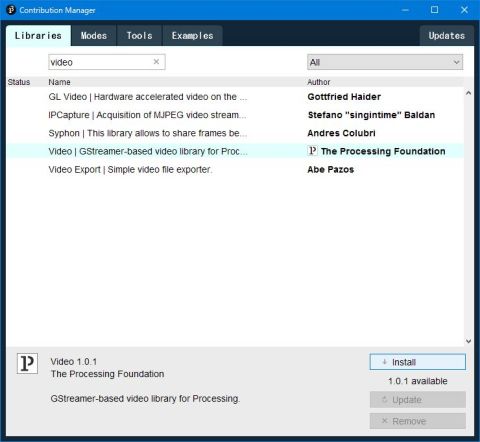Select the IPCapture library row
The image size is (480, 442).
tap(235, 115)
